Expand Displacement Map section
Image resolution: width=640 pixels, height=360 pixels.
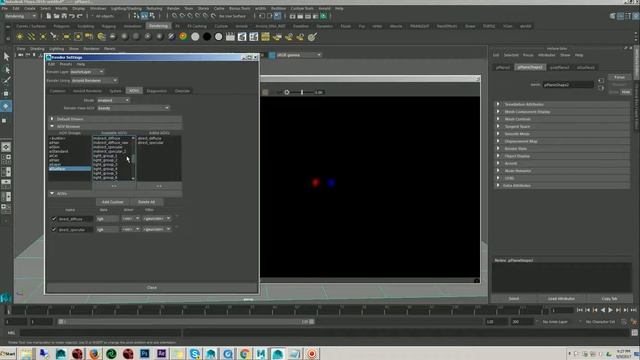(562, 141)
